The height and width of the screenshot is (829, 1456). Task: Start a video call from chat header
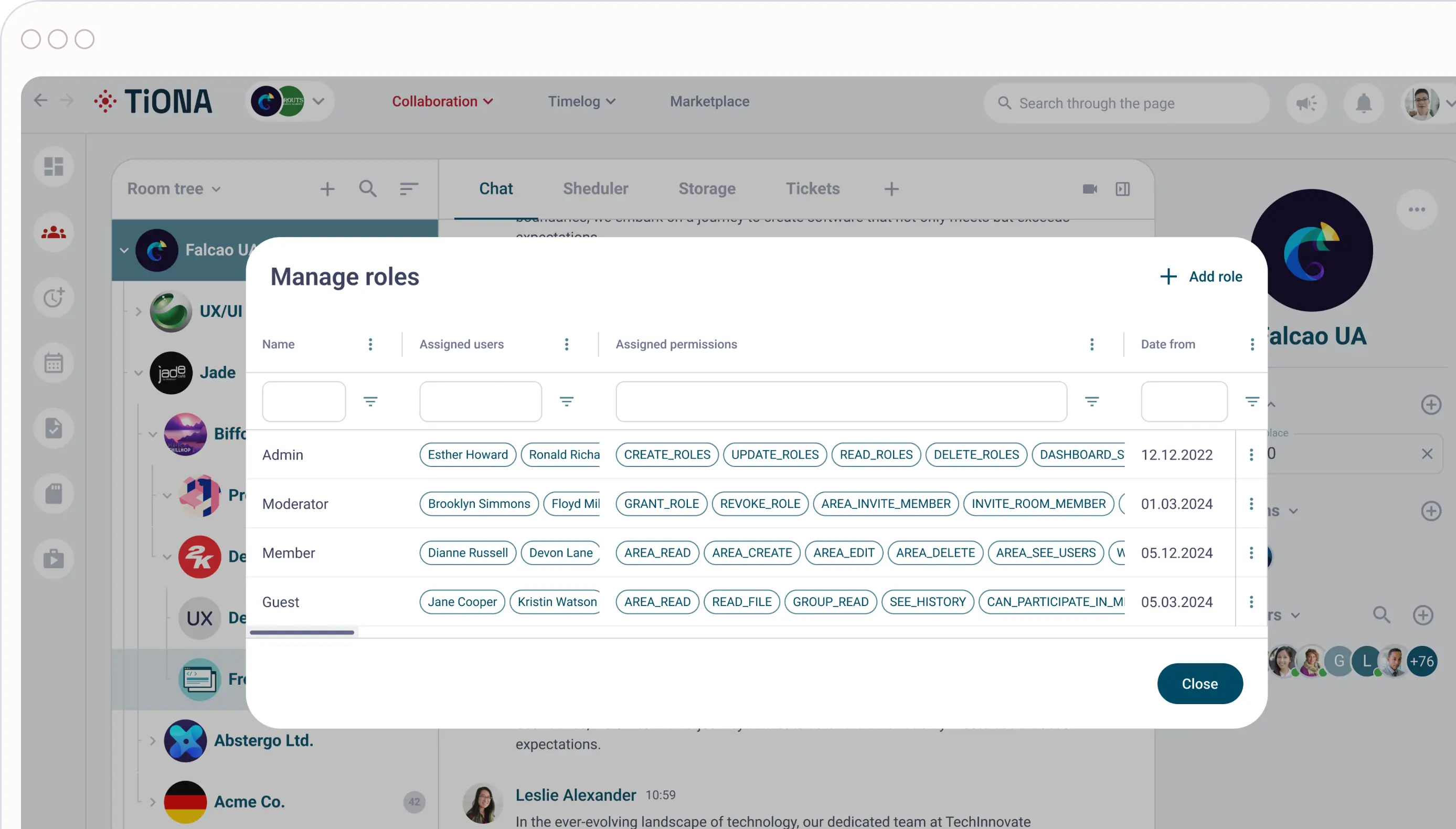click(1090, 189)
